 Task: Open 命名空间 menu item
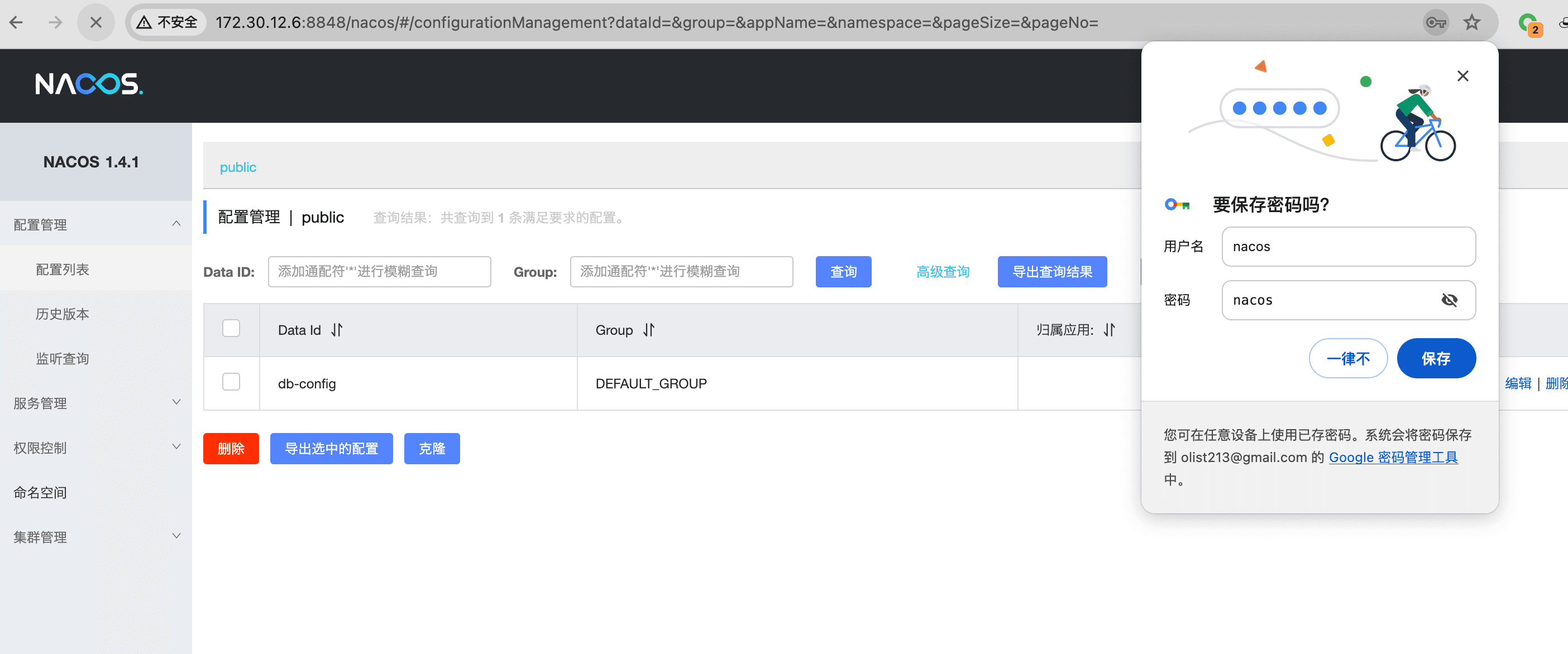point(40,492)
